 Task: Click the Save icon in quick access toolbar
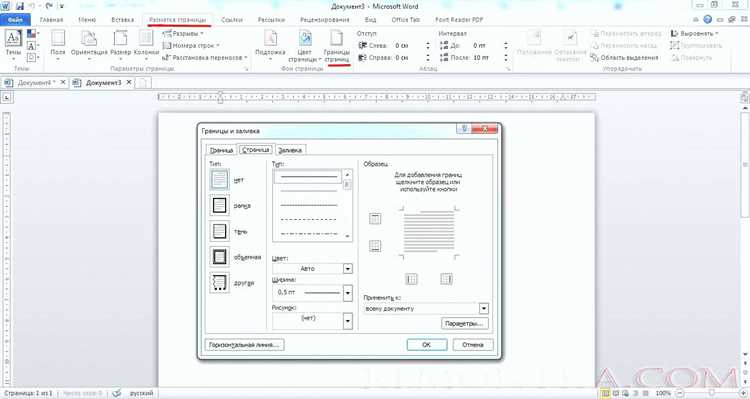pos(20,6)
